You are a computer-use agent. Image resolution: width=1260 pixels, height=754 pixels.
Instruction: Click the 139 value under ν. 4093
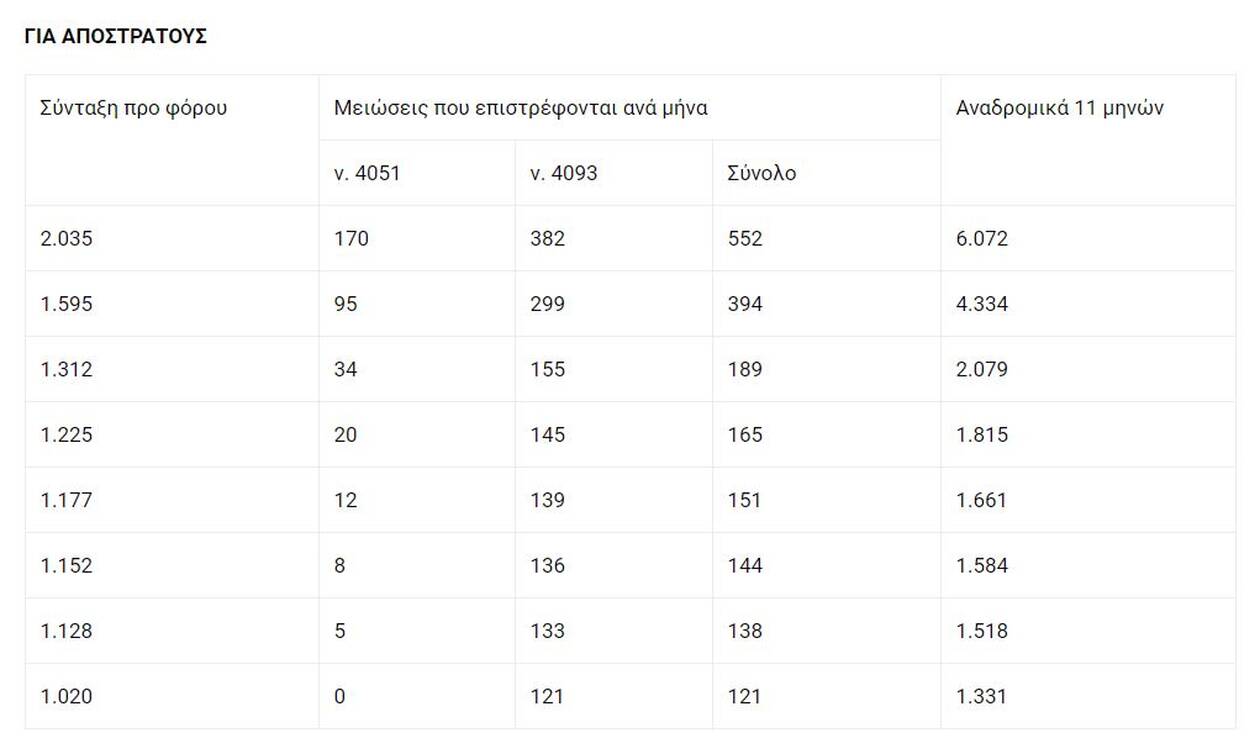(x=547, y=500)
